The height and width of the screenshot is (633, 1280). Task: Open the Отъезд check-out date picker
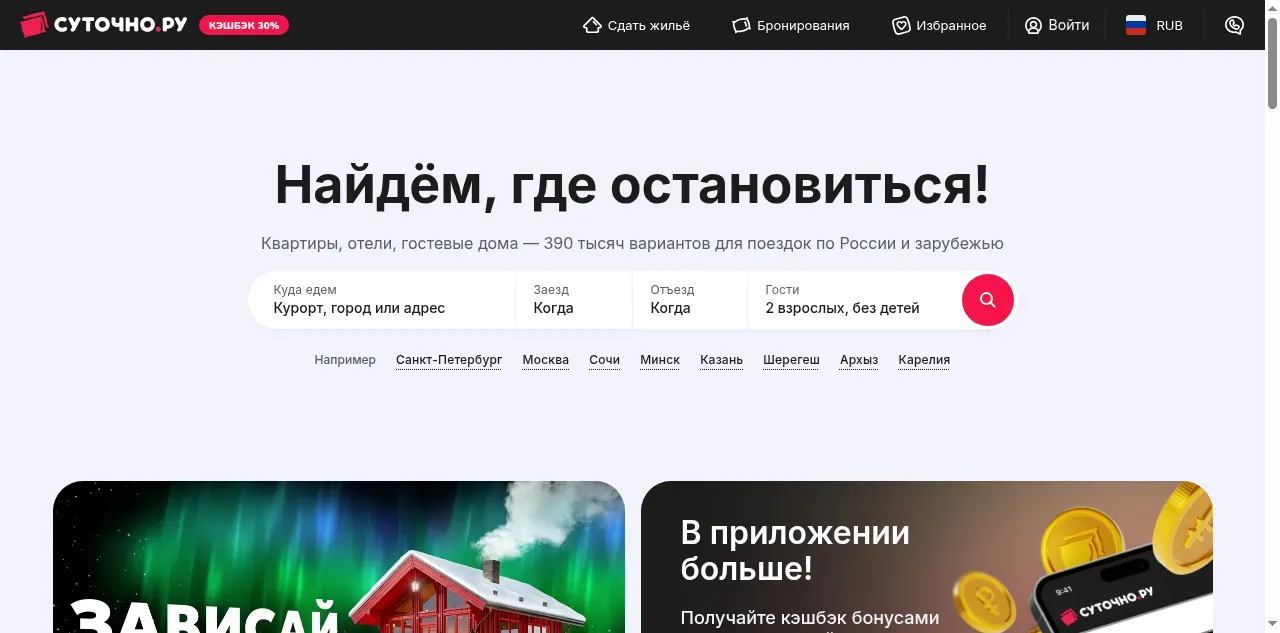pyautogui.click(x=690, y=299)
